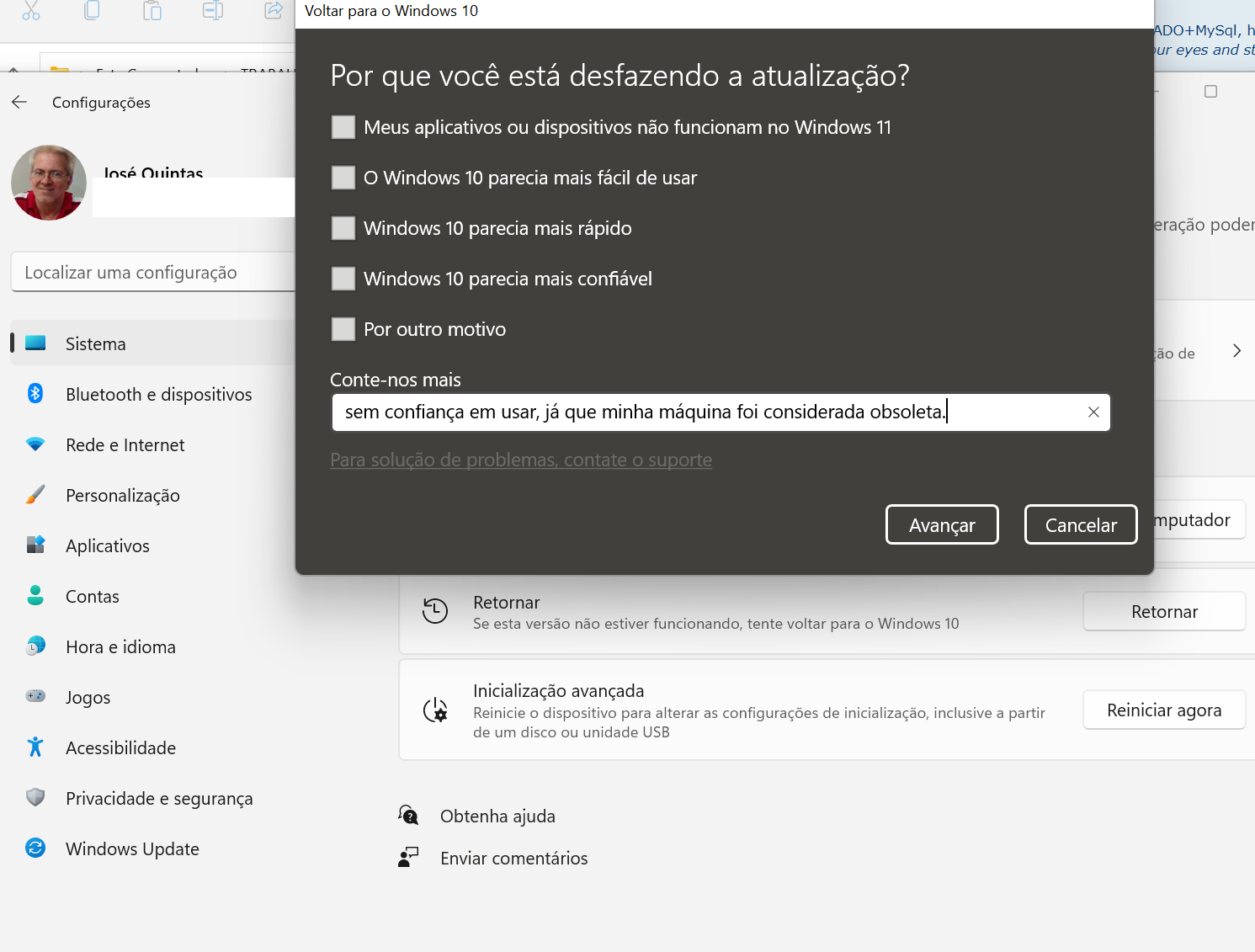Click the Bluetooth icon in sidebar
Screen dimensions: 1255x952
35,393
